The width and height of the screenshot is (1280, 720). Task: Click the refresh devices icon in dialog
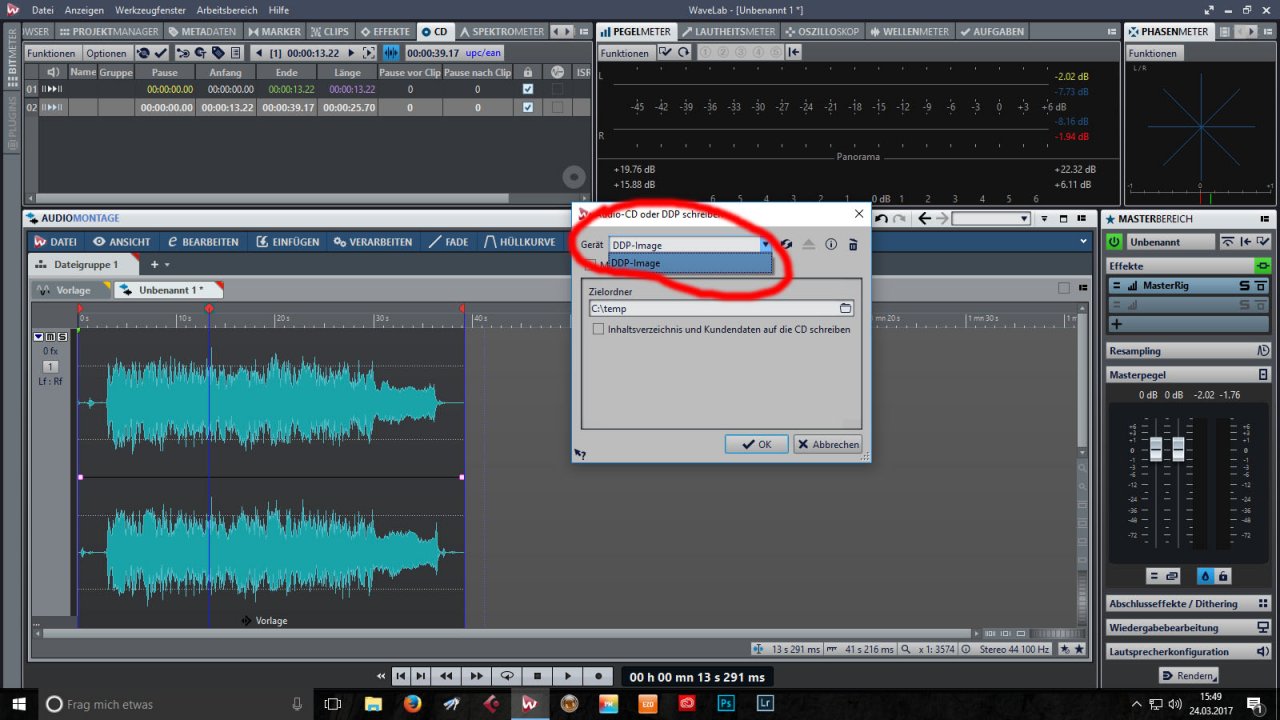click(787, 244)
